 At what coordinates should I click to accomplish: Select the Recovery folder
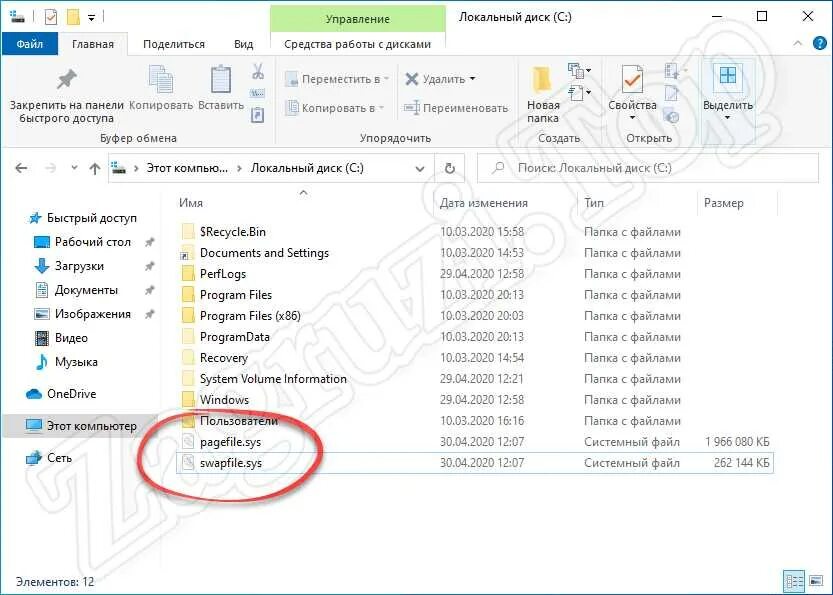pyautogui.click(x=224, y=358)
